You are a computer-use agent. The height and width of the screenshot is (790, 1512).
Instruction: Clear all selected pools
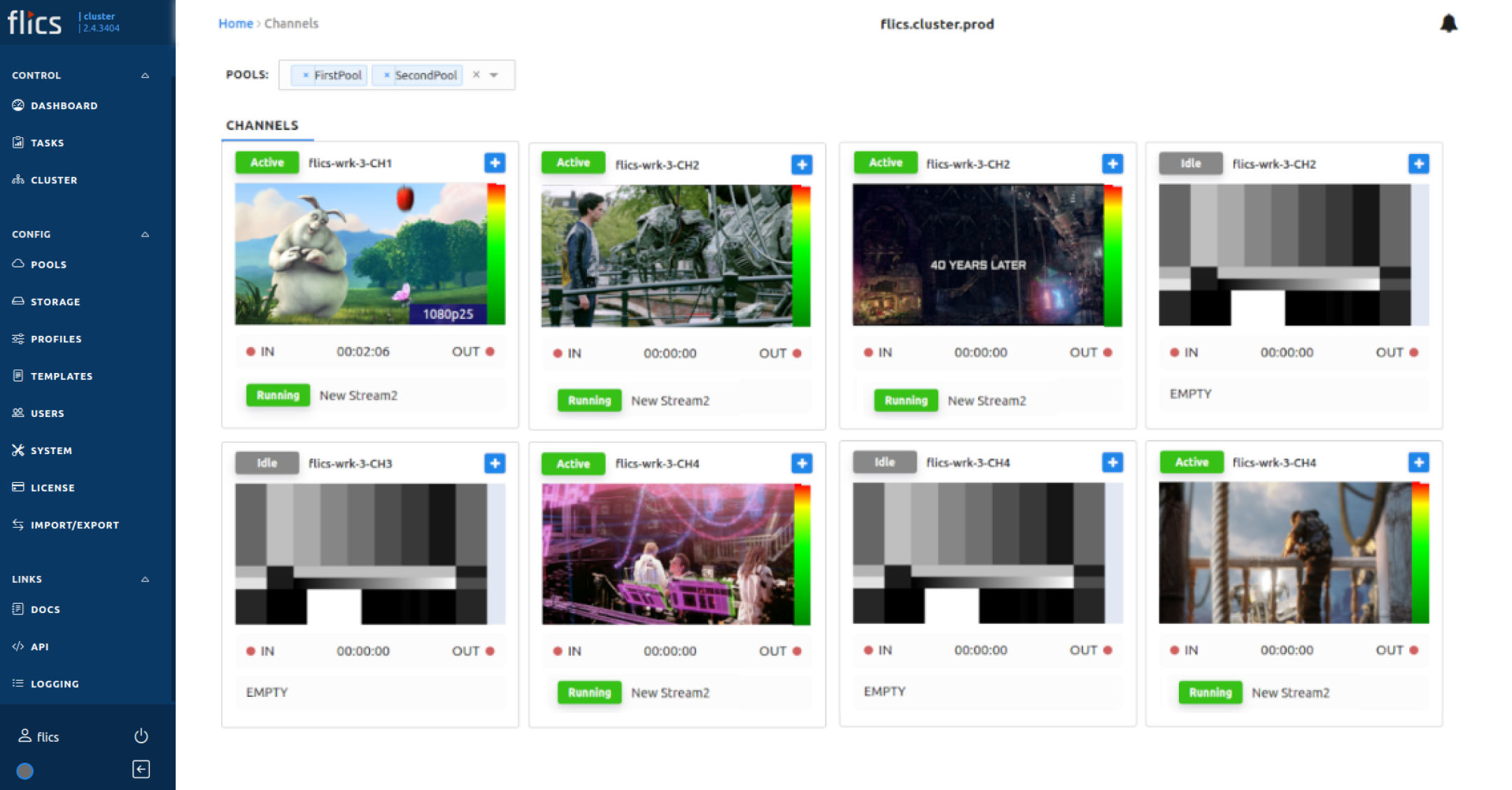pyautogui.click(x=476, y=75)
